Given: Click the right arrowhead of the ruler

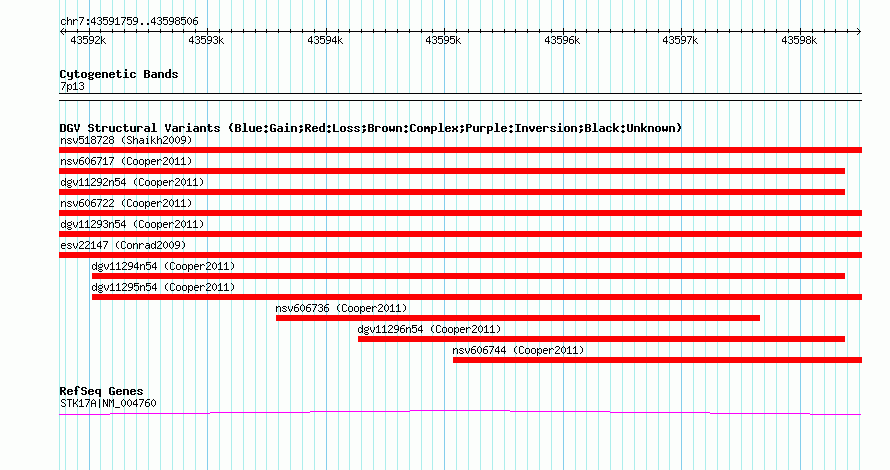Looking at the screenshot, I should 859,32.
